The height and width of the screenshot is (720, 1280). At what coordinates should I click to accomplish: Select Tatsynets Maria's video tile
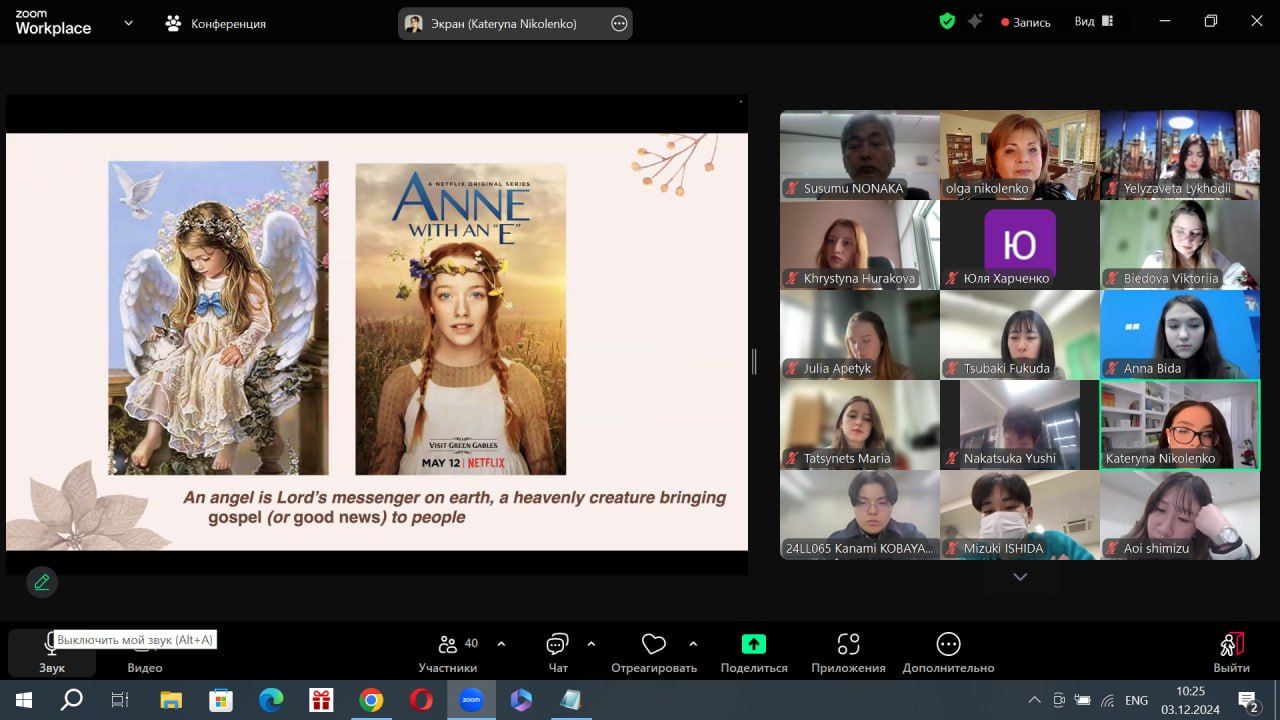[860, 425]
